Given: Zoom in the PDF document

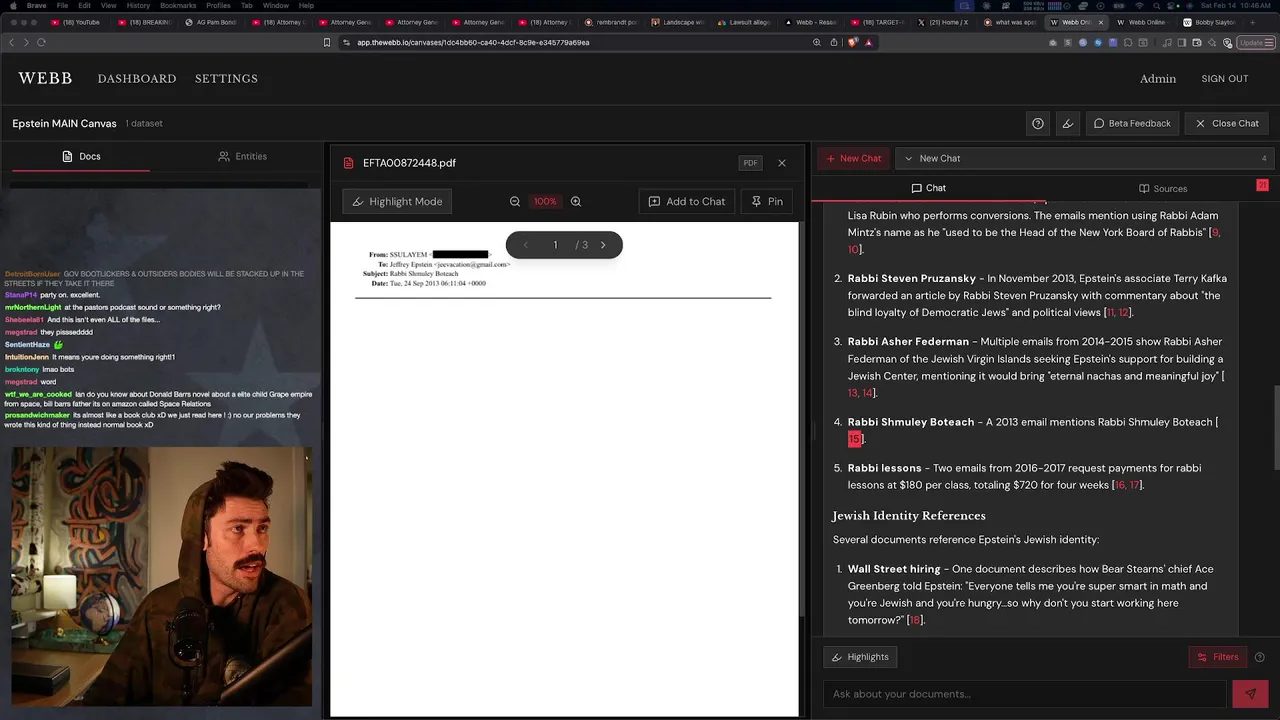Looking at the screenshot, I should pos(576,201).
